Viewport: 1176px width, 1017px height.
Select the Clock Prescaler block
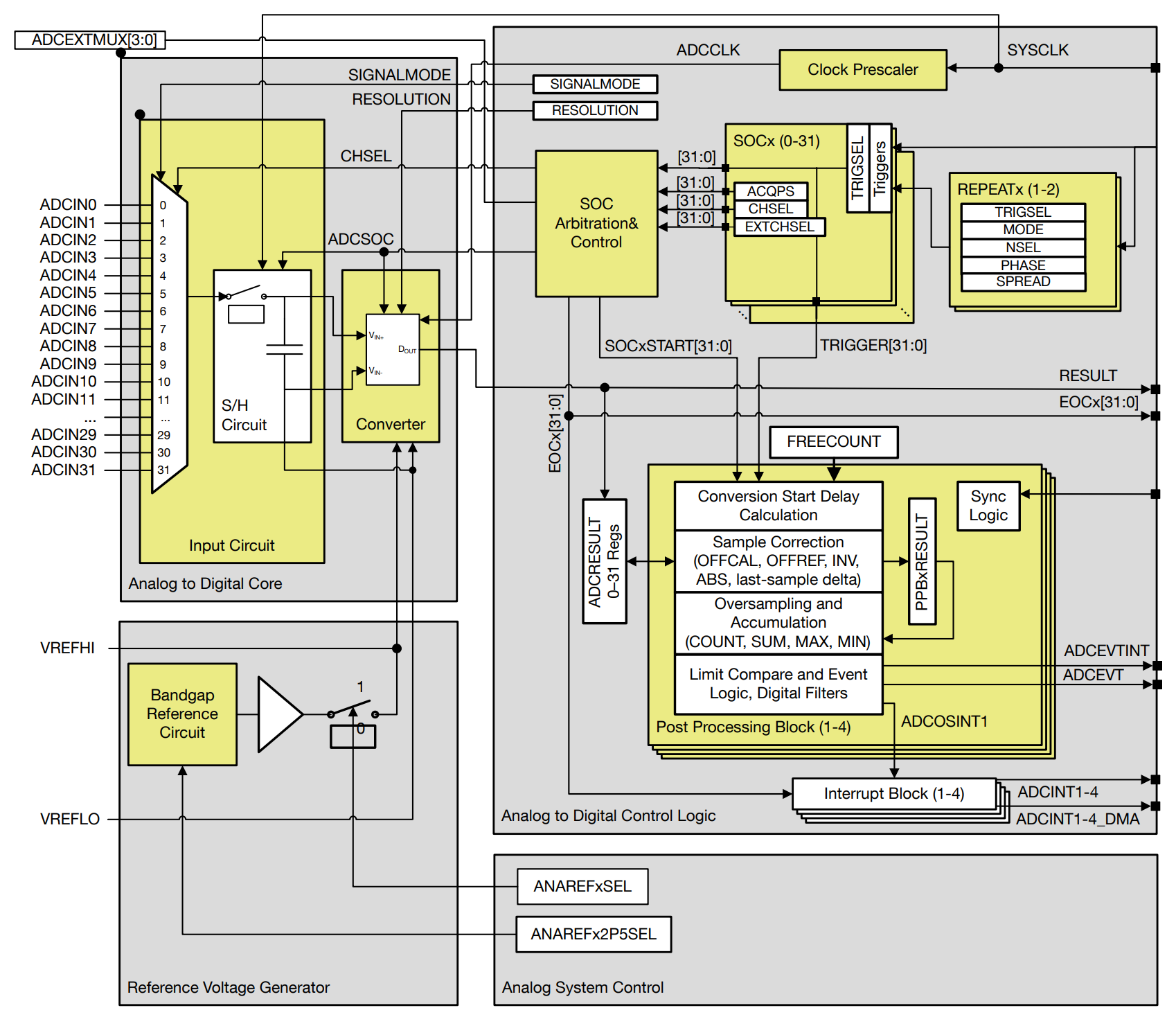click(864, 69)
